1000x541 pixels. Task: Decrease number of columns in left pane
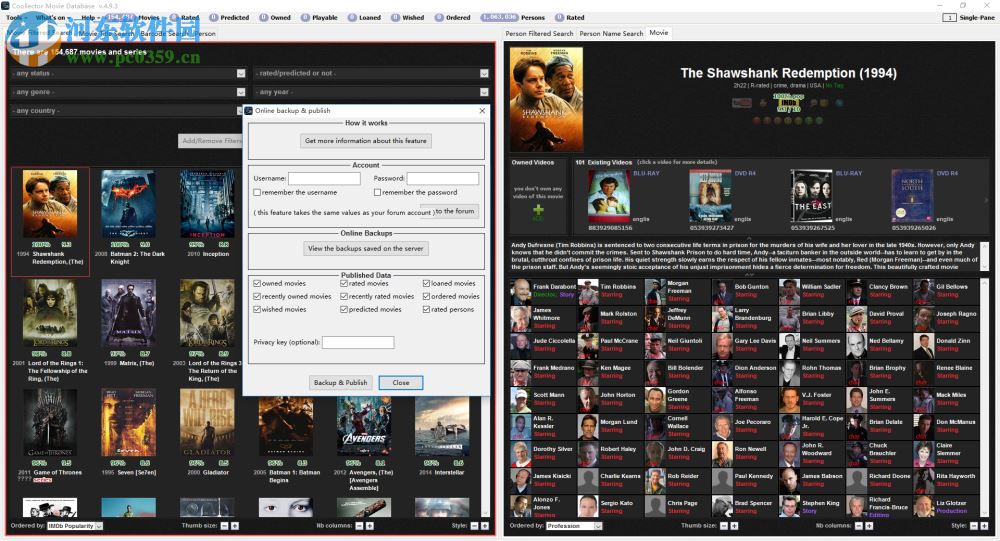[359, 526]
